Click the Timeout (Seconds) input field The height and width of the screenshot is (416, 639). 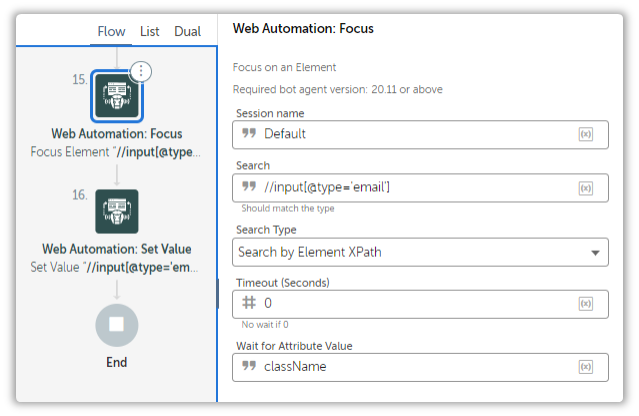point(420,304)
